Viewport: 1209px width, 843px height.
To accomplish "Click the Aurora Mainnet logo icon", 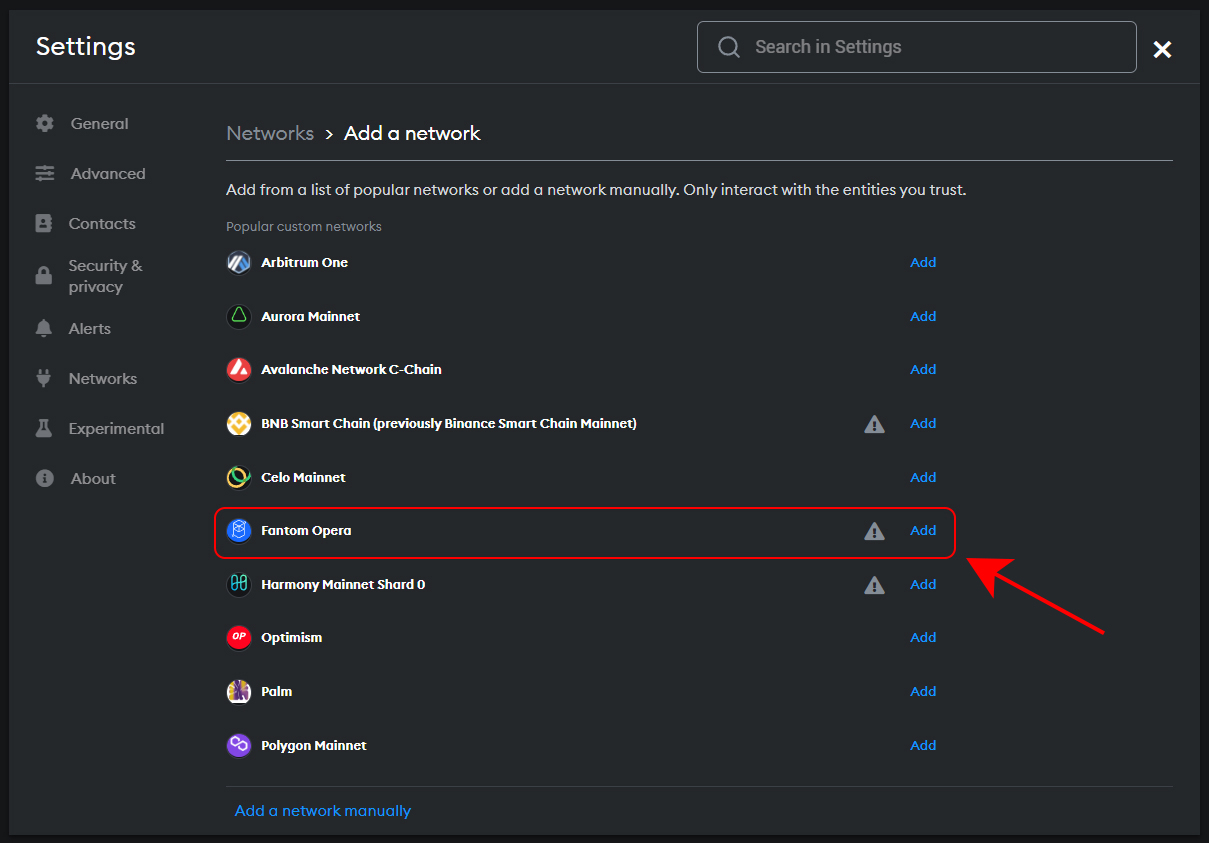I will pos(238,316).
